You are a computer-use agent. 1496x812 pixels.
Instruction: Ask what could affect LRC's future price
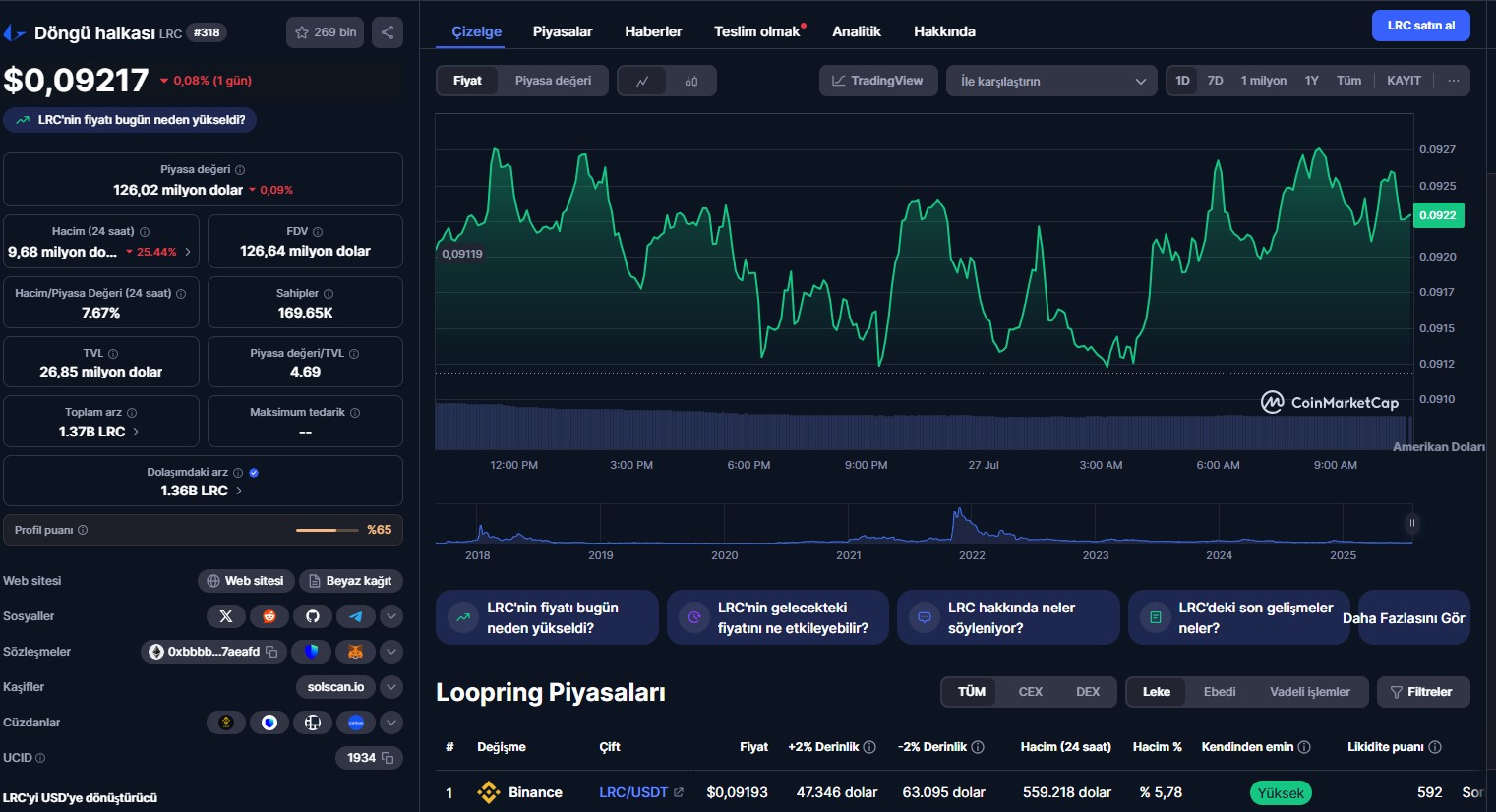pyautogui.click(x=778, y=617)
